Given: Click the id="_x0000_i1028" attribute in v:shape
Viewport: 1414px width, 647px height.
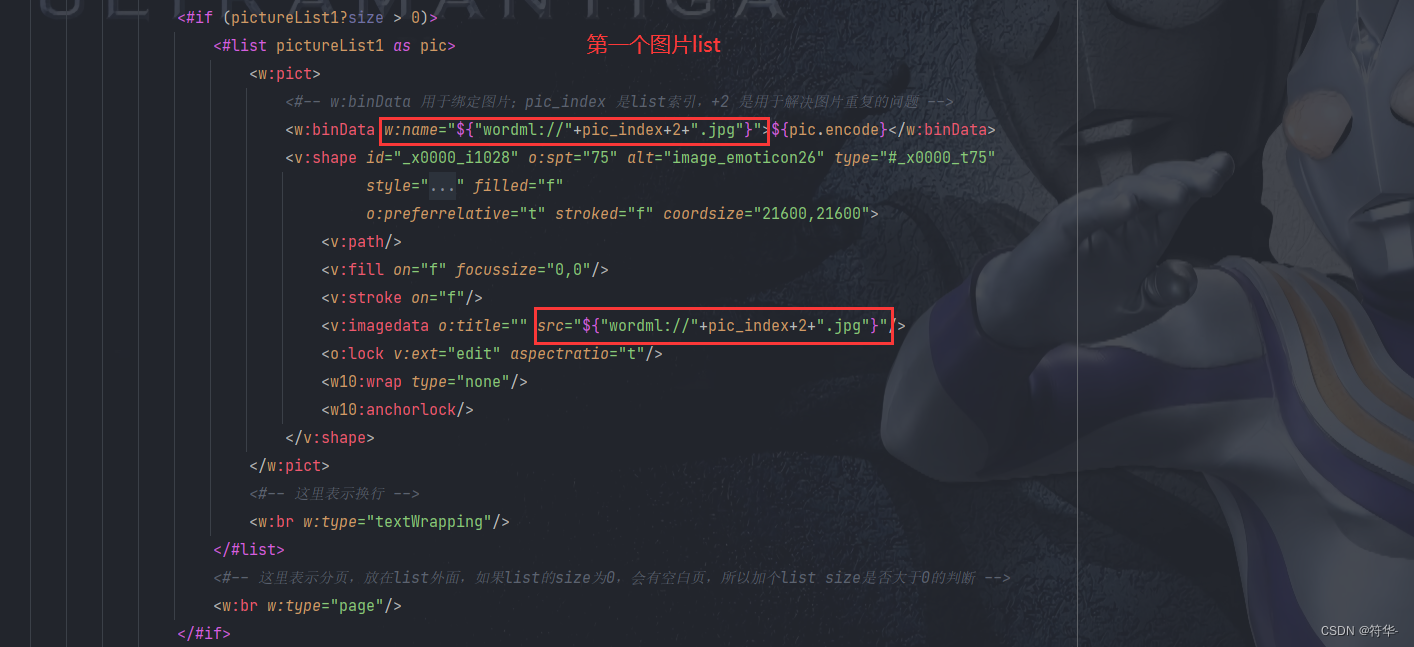Looking at the screenshot, I should coord(443,158).
